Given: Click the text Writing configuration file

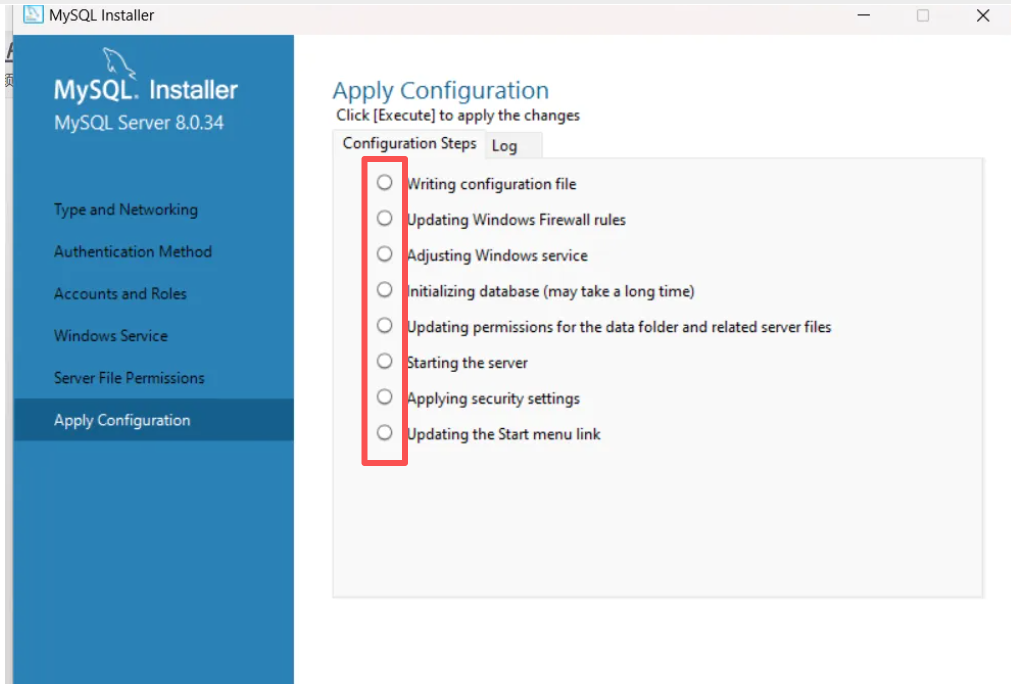Looking at the screenshot, I should coord(491,184).
